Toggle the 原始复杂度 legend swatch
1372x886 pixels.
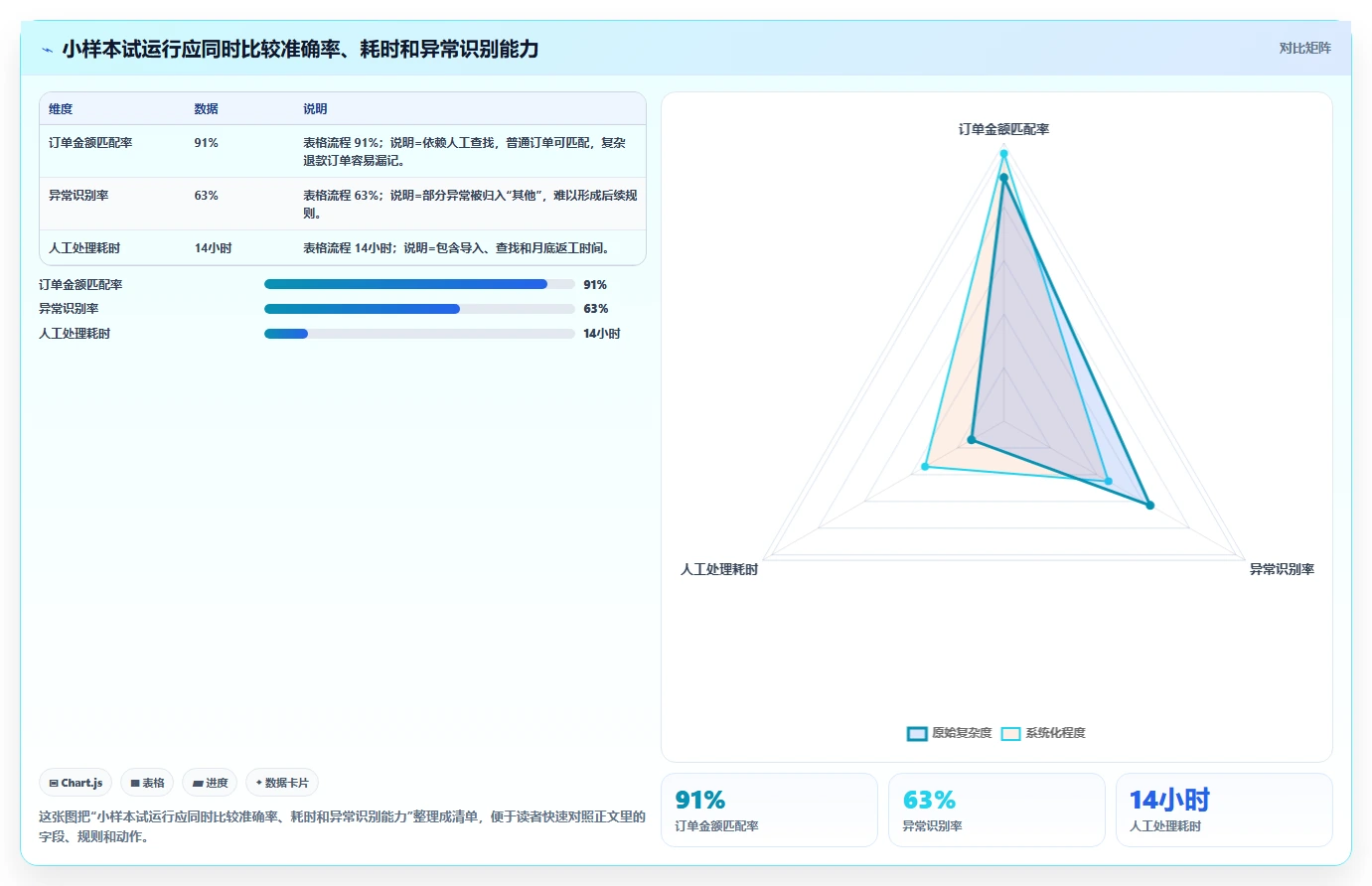coord(917,733)
